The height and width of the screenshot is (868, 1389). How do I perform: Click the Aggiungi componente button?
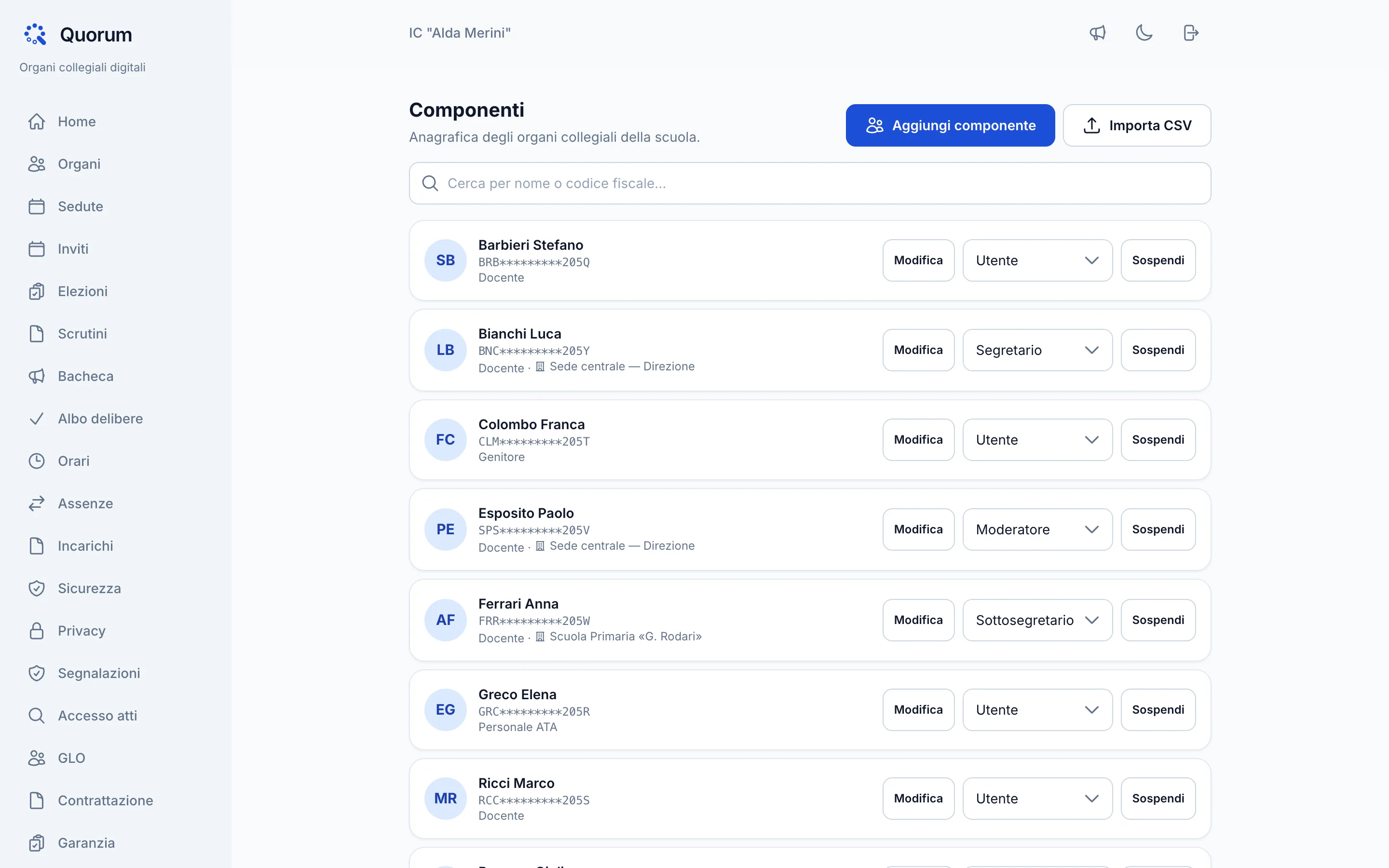[x=950, y=125]
